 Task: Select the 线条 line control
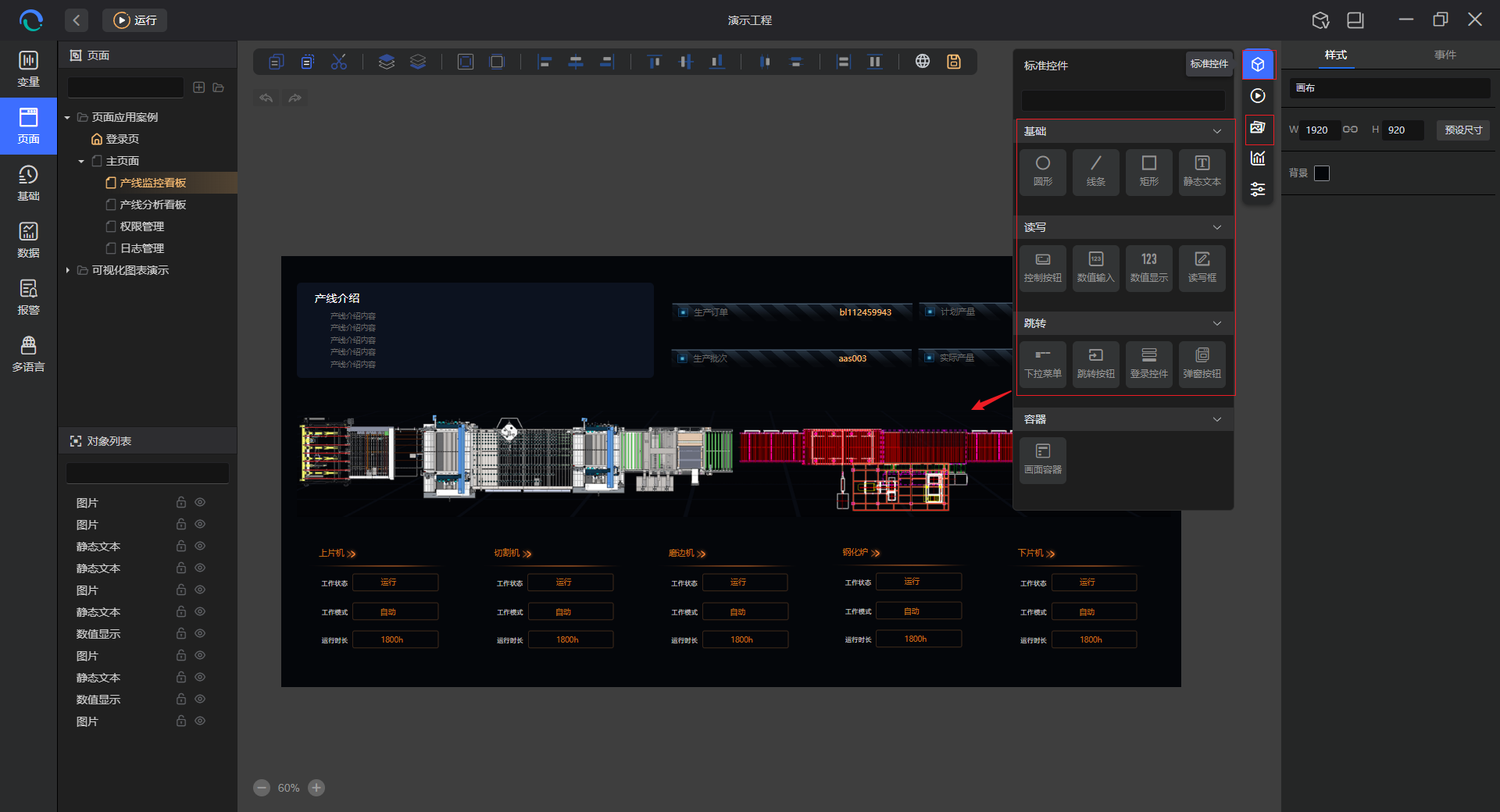tap(1096, 172)
